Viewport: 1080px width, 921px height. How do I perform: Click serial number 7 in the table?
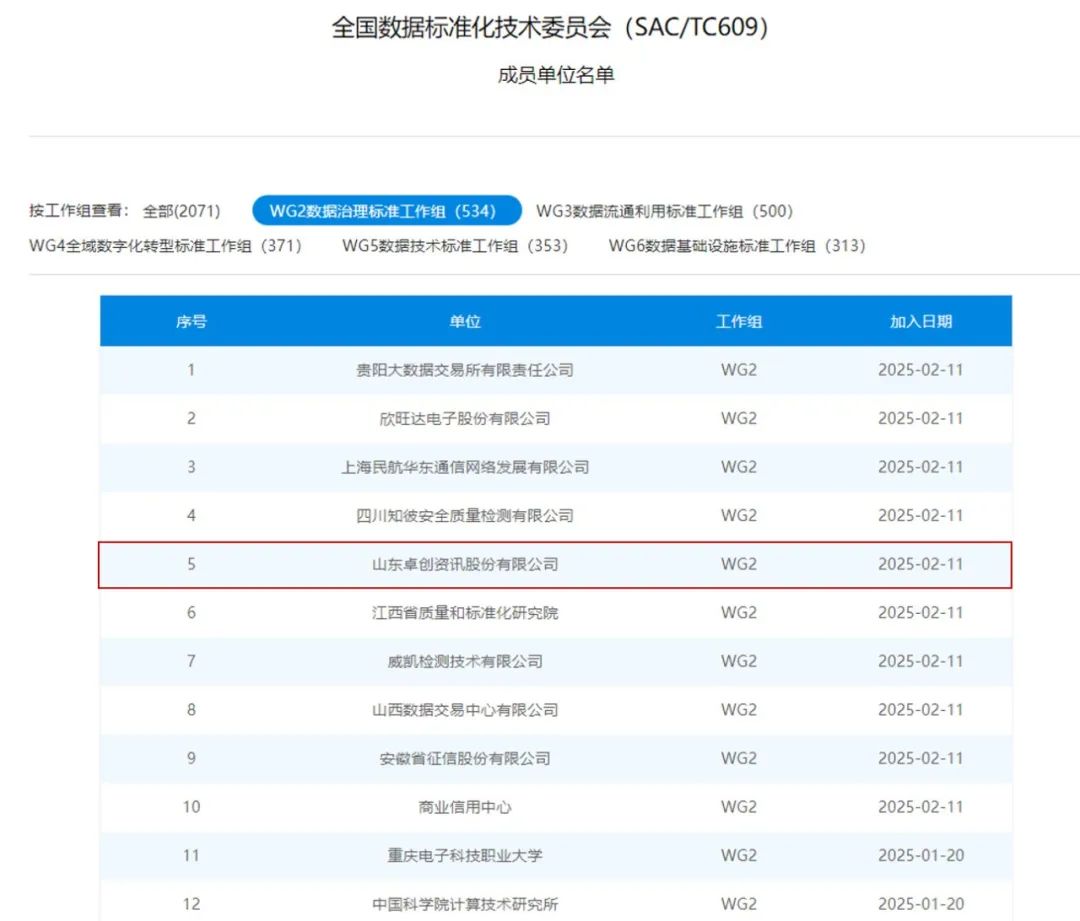(x=191, y=661)
